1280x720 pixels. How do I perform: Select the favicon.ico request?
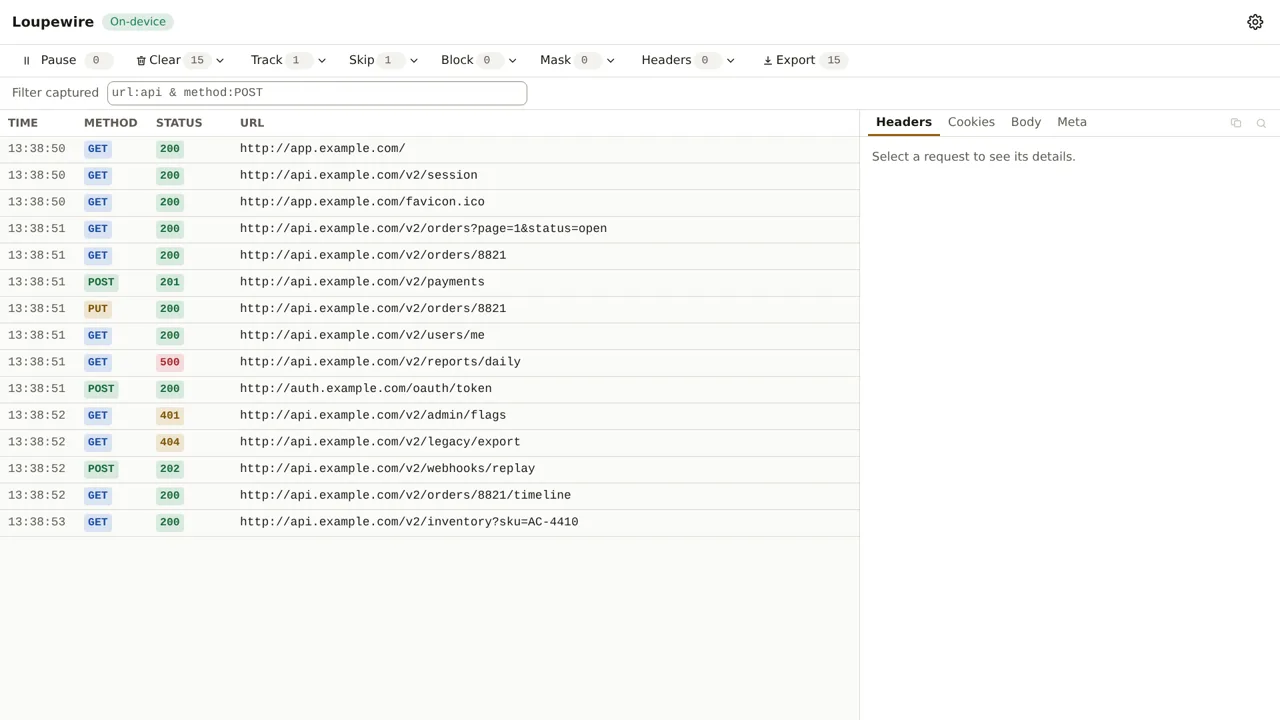coord(429,202)
